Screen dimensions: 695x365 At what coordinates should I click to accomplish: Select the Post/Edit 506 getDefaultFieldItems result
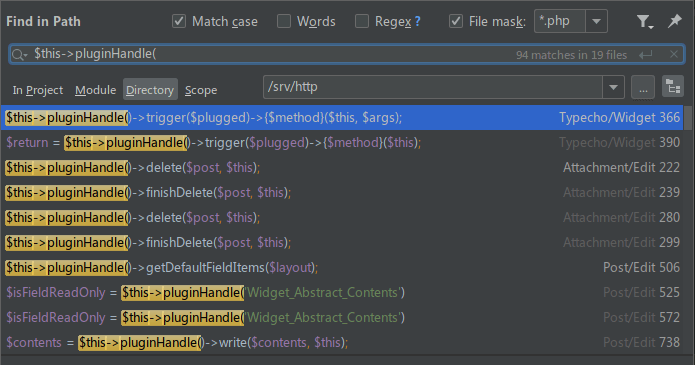[x=342, y=267]
